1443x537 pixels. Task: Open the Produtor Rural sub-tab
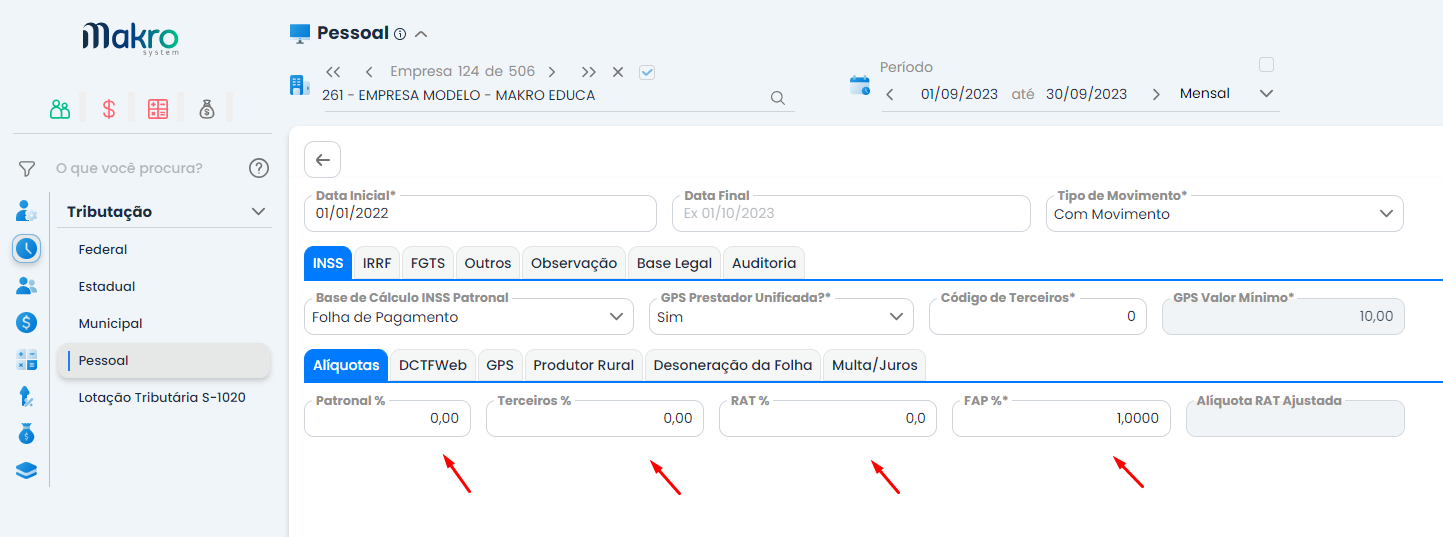pyautogui.click(x=584, y=365)
